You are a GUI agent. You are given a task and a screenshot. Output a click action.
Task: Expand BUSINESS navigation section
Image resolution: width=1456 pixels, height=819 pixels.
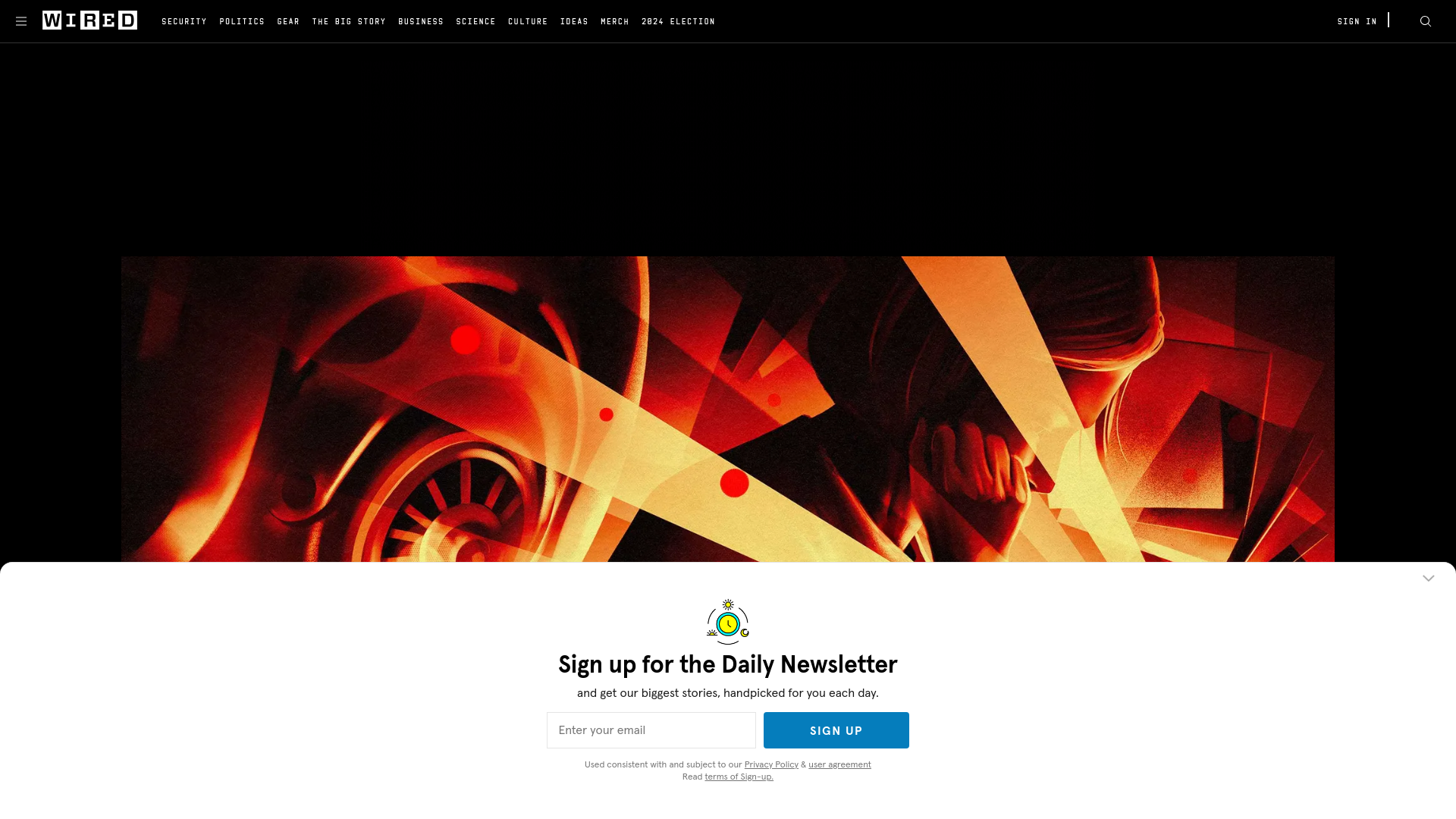tap(421, 21)
